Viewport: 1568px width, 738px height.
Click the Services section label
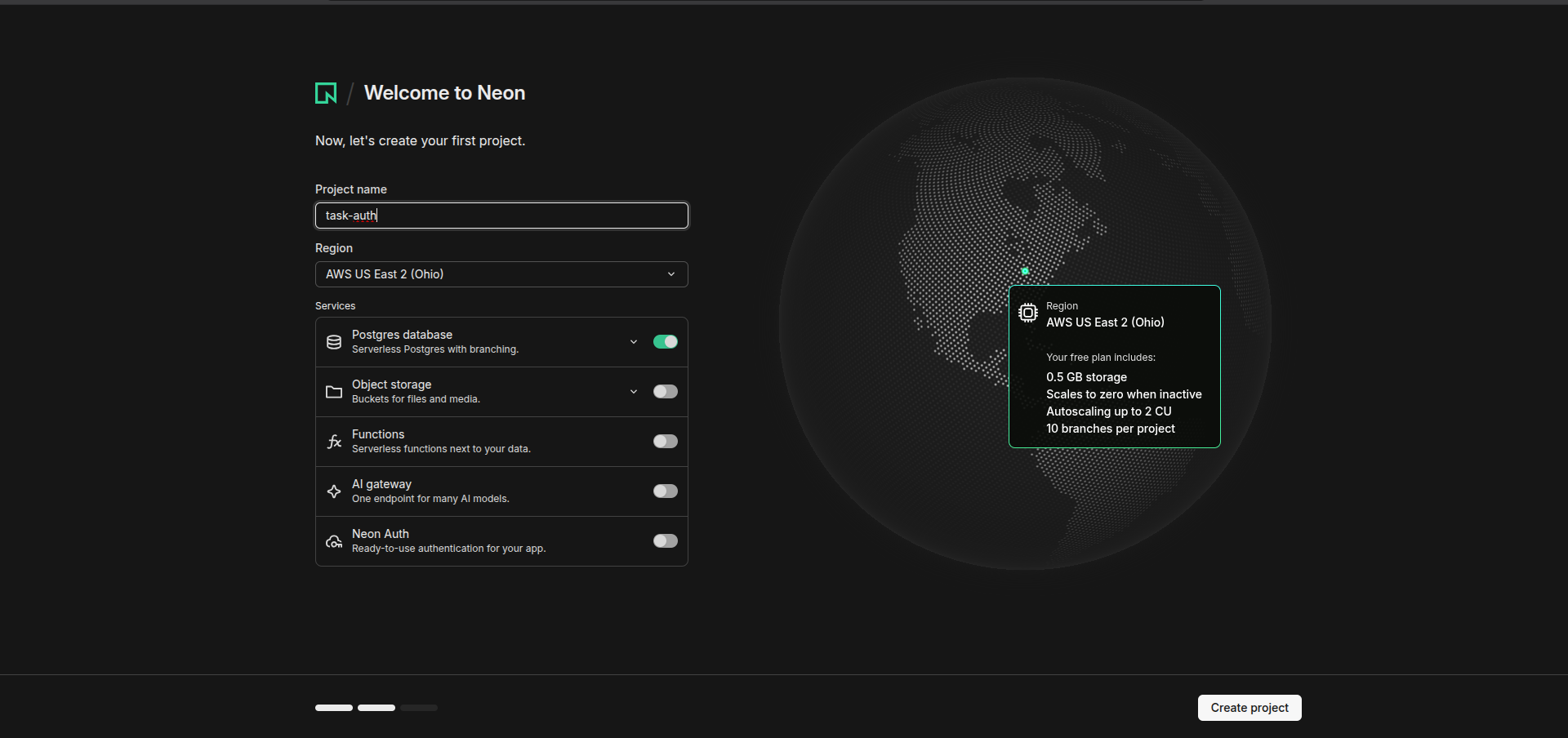[x=335, y=306]
